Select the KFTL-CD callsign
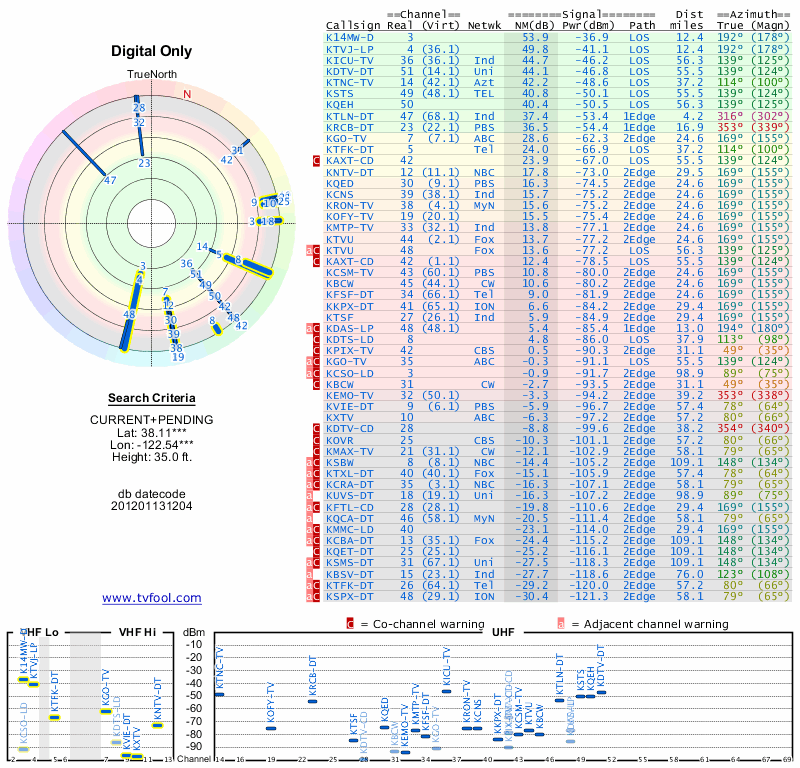This screenshot has width=800, height=768. pos(350,508)
